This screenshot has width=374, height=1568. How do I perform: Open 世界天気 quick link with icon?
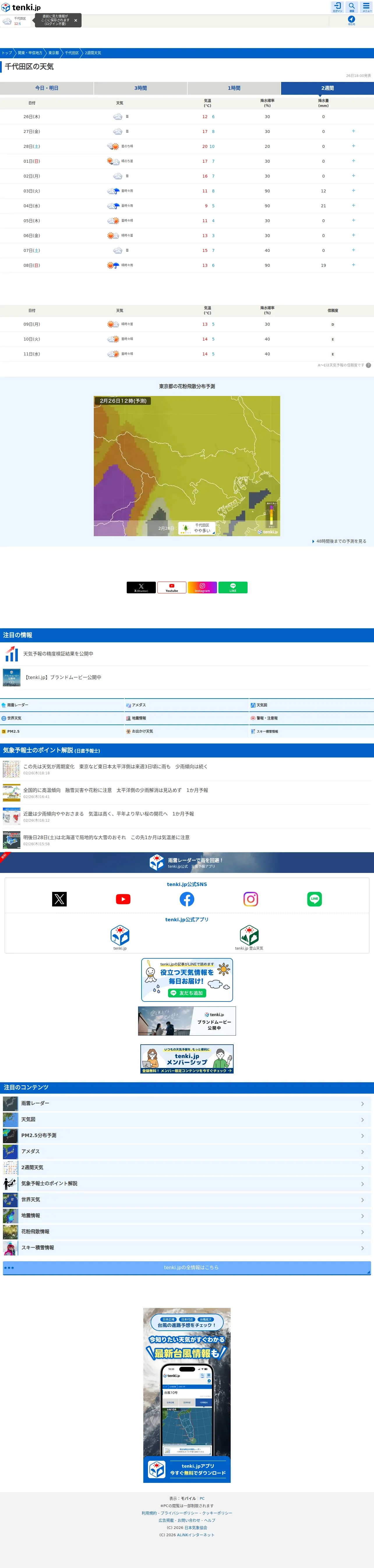[62, 718]
